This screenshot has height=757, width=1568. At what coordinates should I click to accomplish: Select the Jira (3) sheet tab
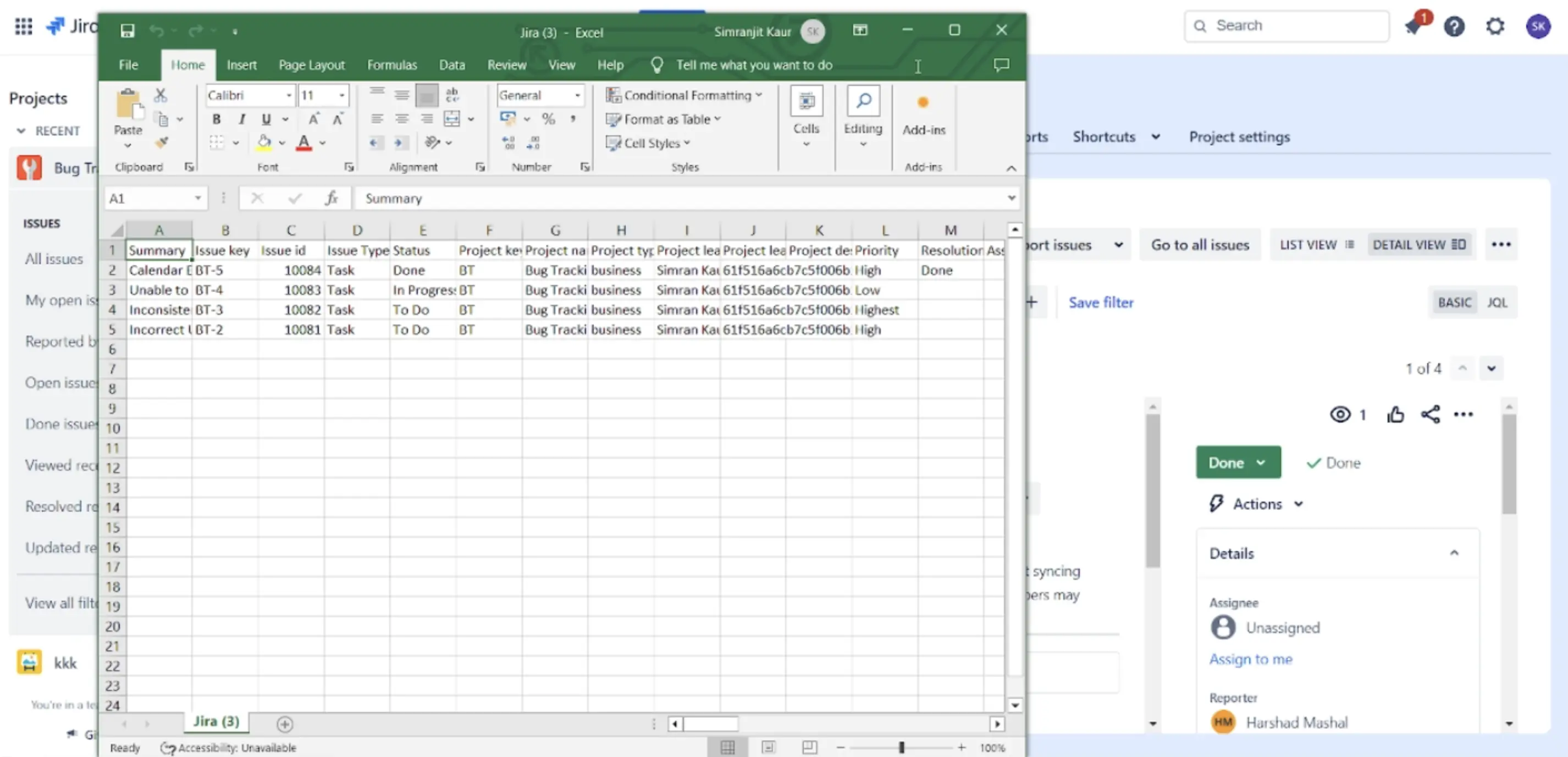(x=216, y=722)
